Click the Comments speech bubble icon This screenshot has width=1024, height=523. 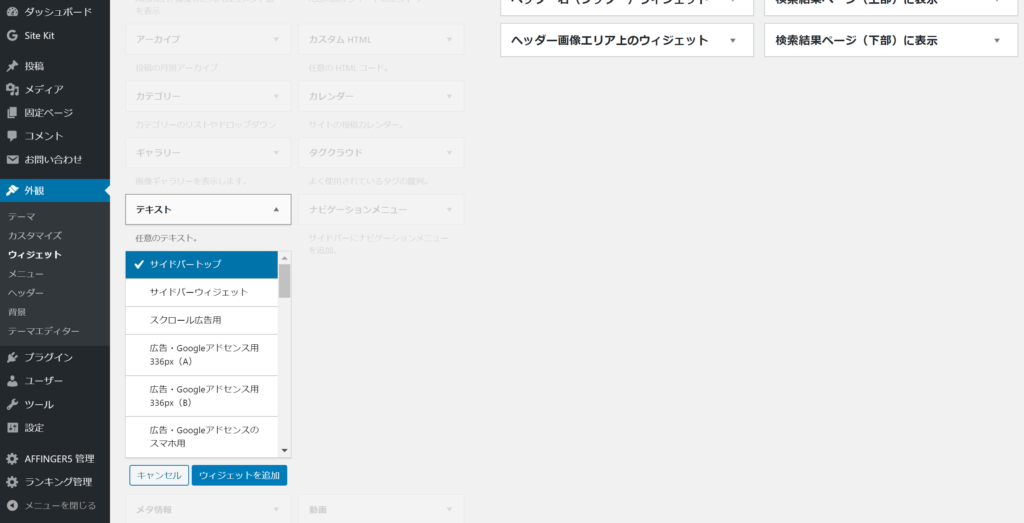[x=12, y=136]
